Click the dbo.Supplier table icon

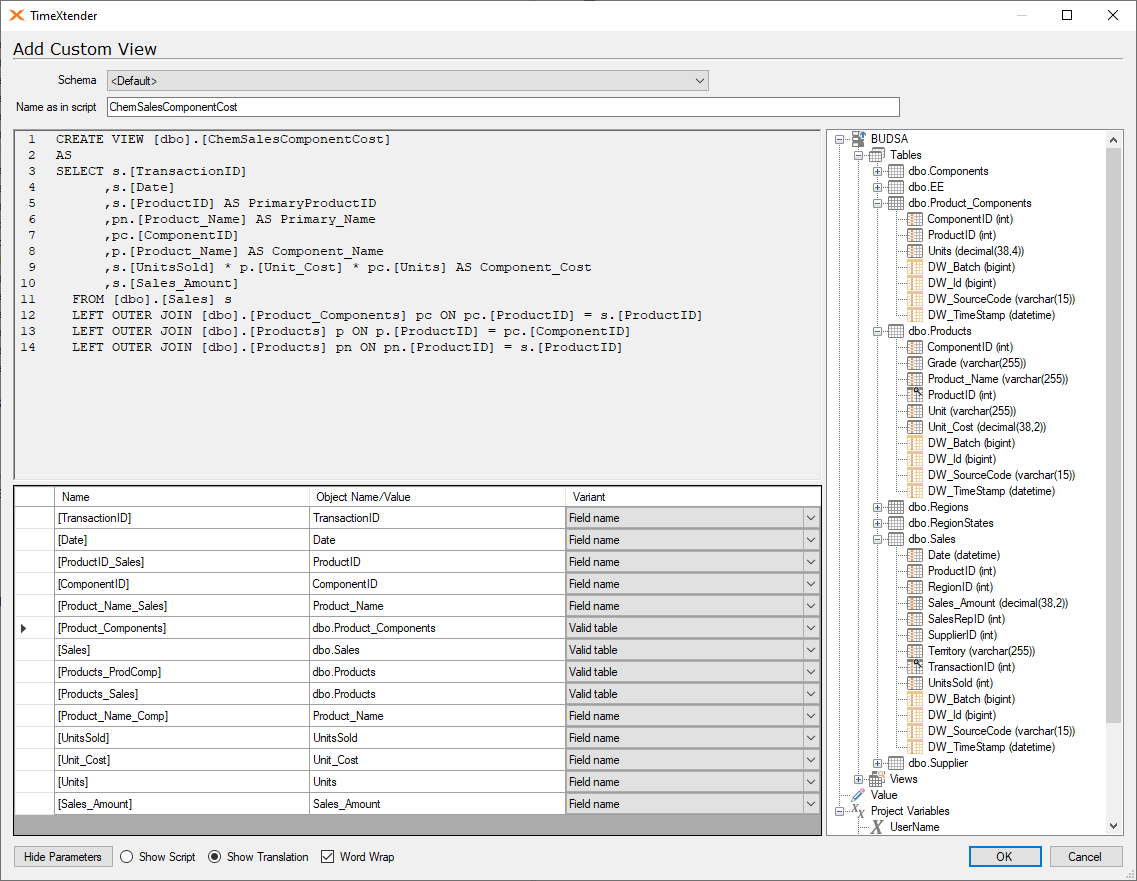(x=896, y=763)
